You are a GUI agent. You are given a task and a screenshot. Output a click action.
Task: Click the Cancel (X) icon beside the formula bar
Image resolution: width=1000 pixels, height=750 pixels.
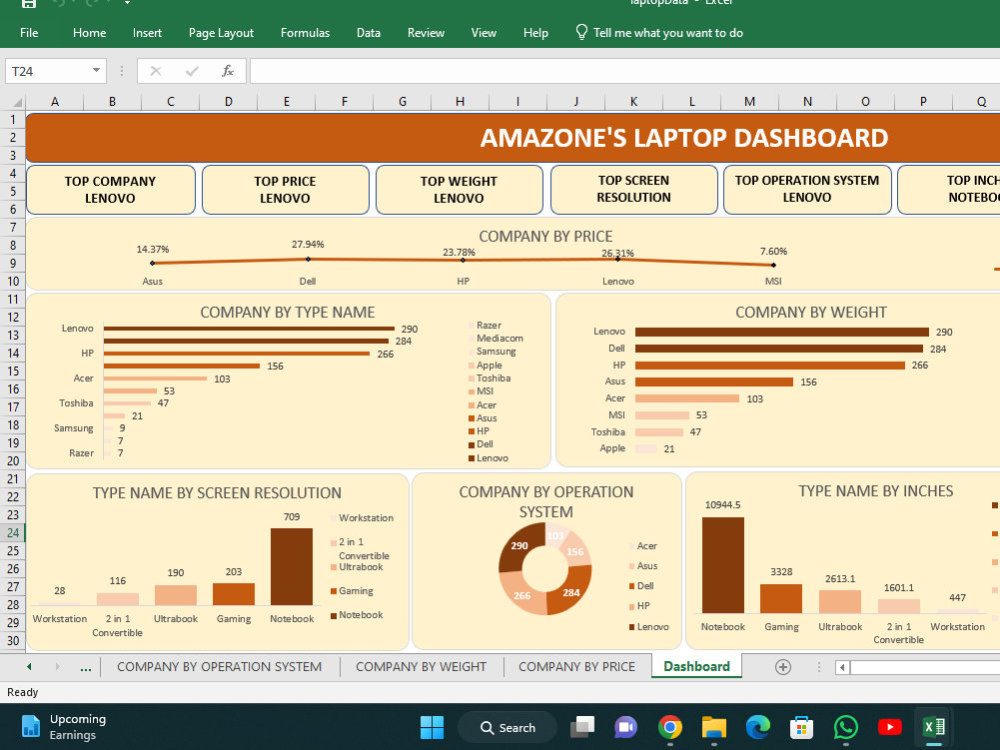[157, 70]
